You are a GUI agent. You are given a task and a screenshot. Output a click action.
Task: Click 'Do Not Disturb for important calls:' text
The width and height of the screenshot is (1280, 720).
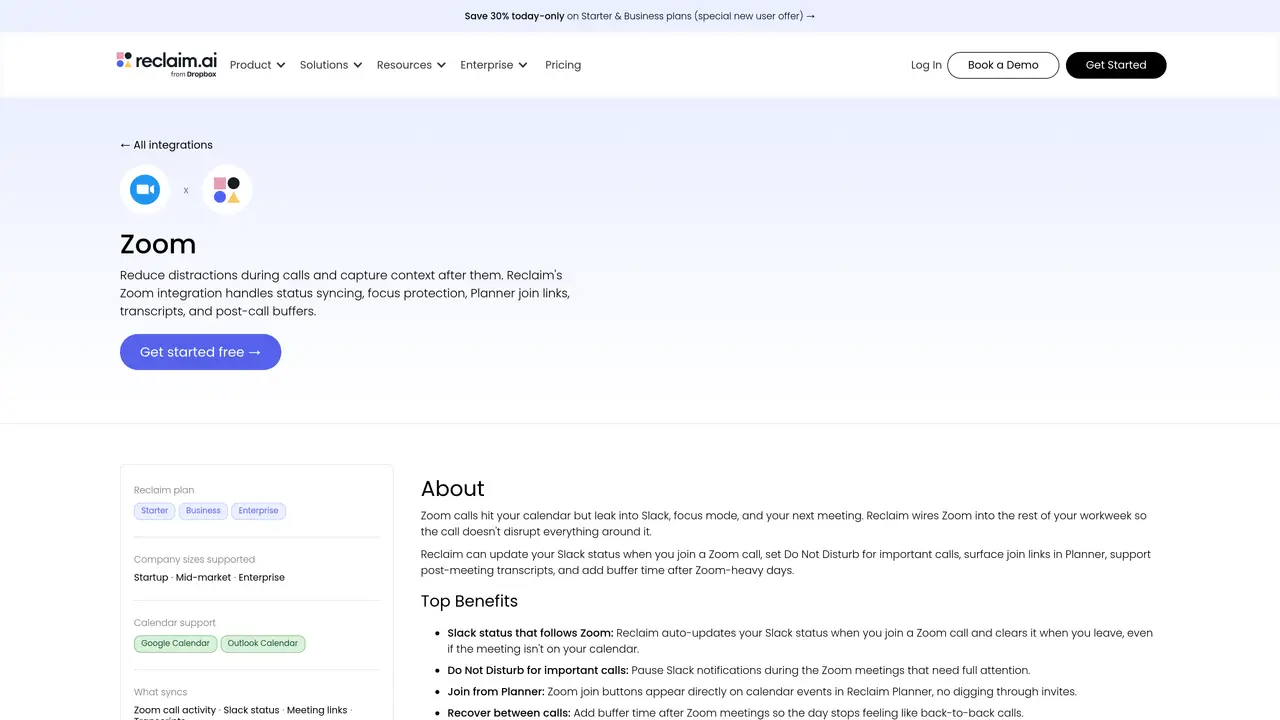coord(538,670)
